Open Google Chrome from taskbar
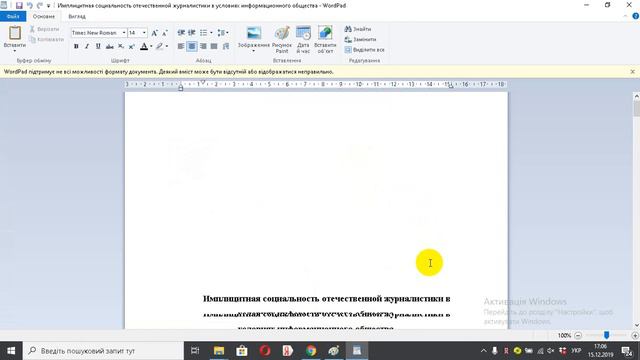640x360 pixels. 311,351
